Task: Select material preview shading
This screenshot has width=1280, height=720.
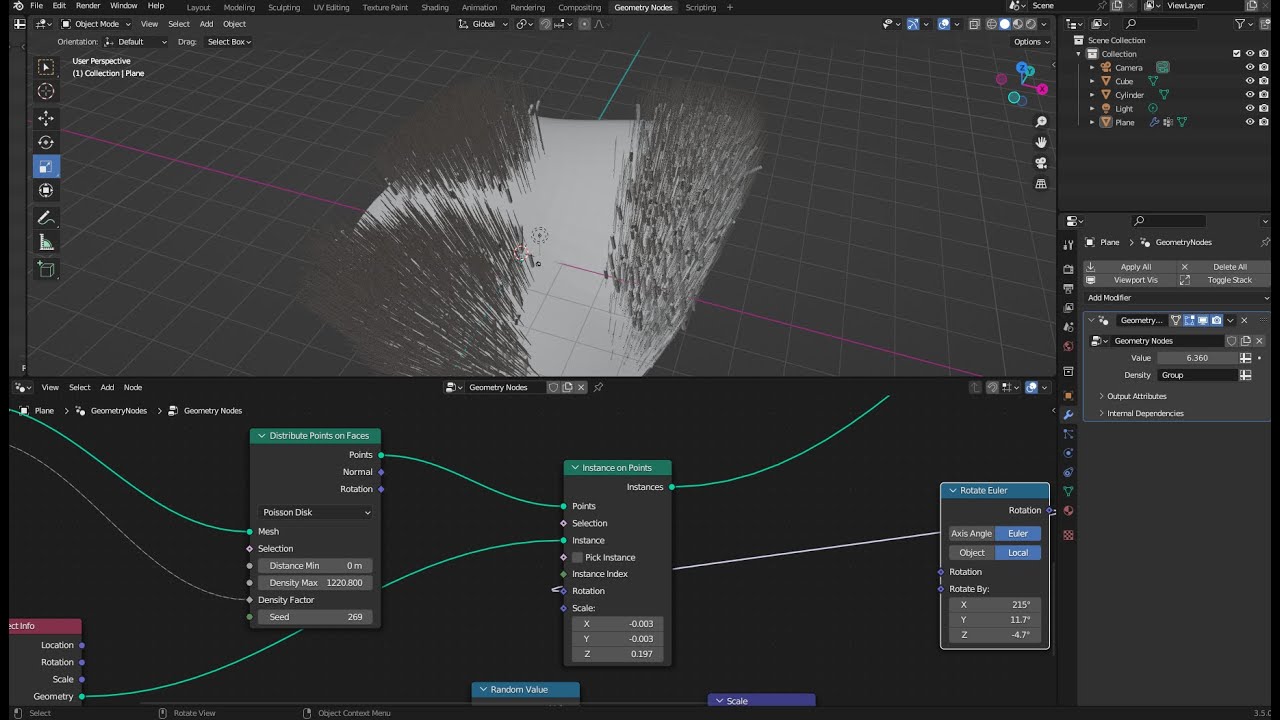Action: point(1018,24)
